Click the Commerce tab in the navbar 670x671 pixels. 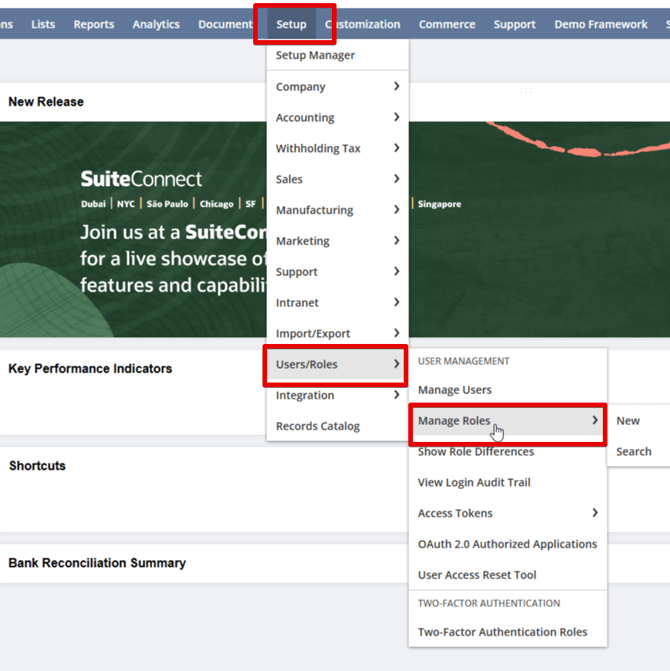click(449, 24)
